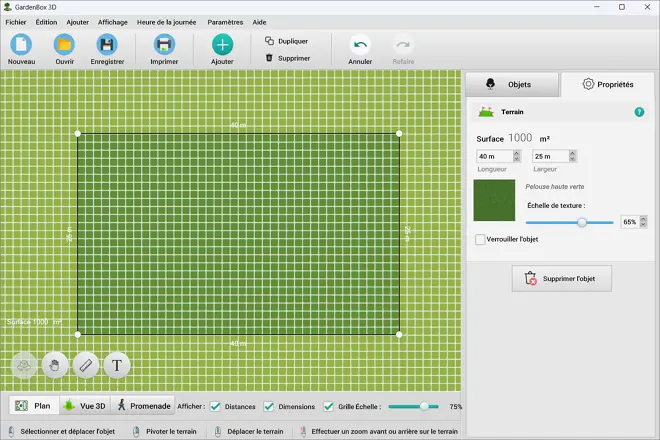Click the Nouveau document icon
This screenshot has width=660, height=440.
click(x=21, y=44)
